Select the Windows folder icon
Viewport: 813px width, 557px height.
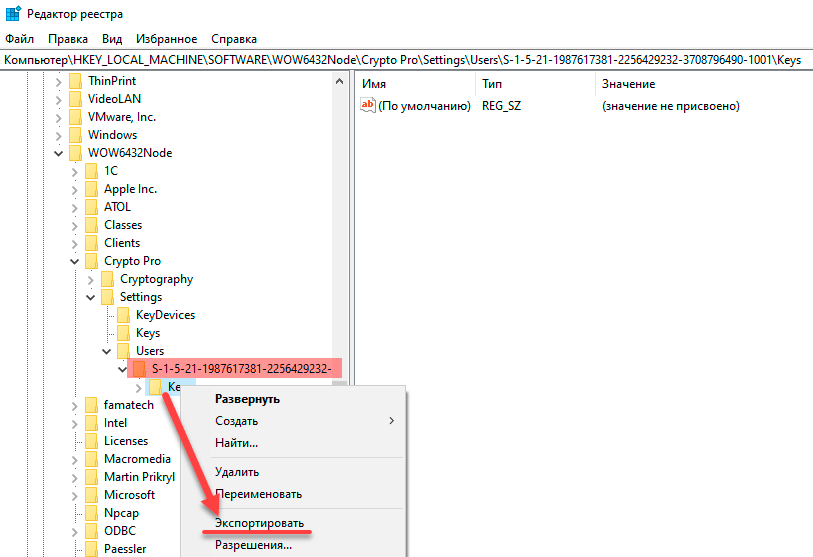point(76,135)
